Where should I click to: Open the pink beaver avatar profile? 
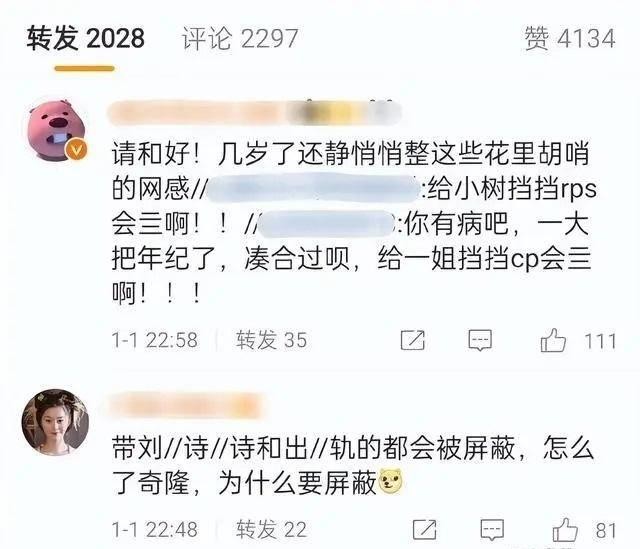click(56, 129)
